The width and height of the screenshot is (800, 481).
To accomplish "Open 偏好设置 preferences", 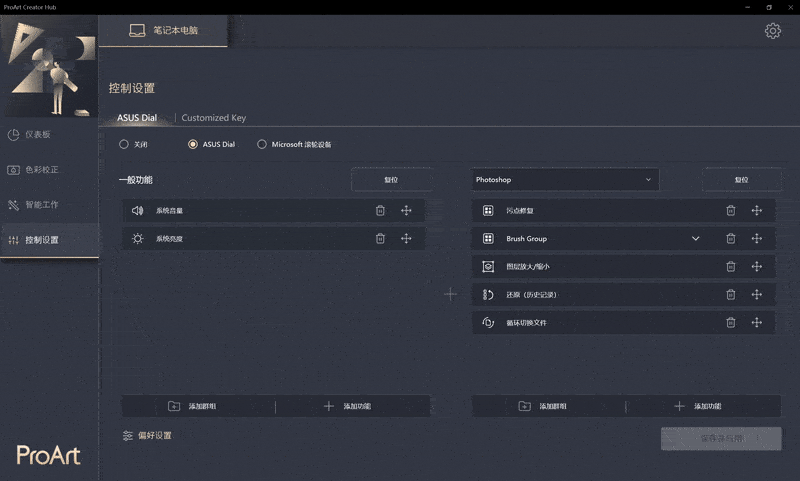I will tap(147, 436).
